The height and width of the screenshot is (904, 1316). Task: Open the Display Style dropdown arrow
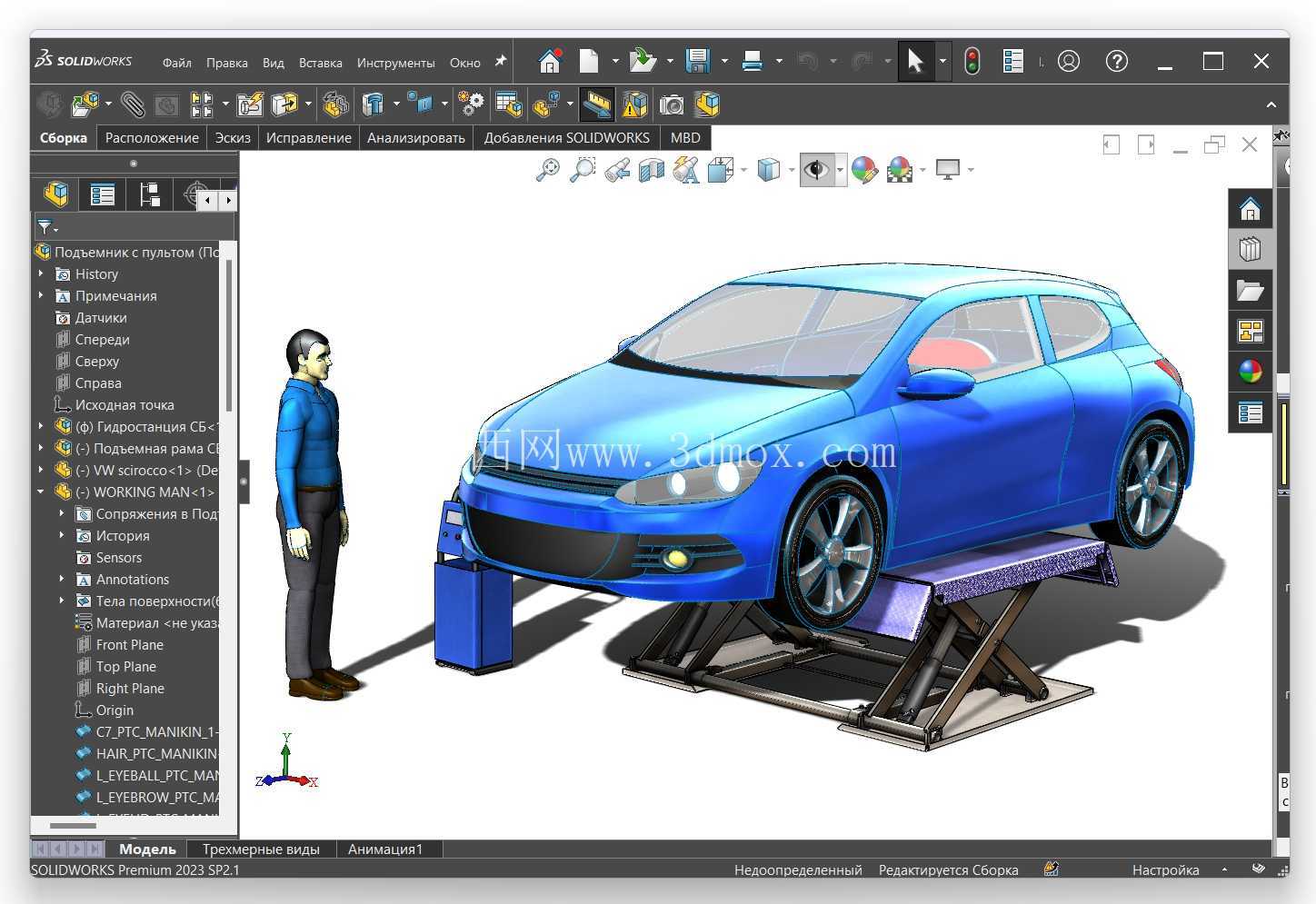point(791,170)
